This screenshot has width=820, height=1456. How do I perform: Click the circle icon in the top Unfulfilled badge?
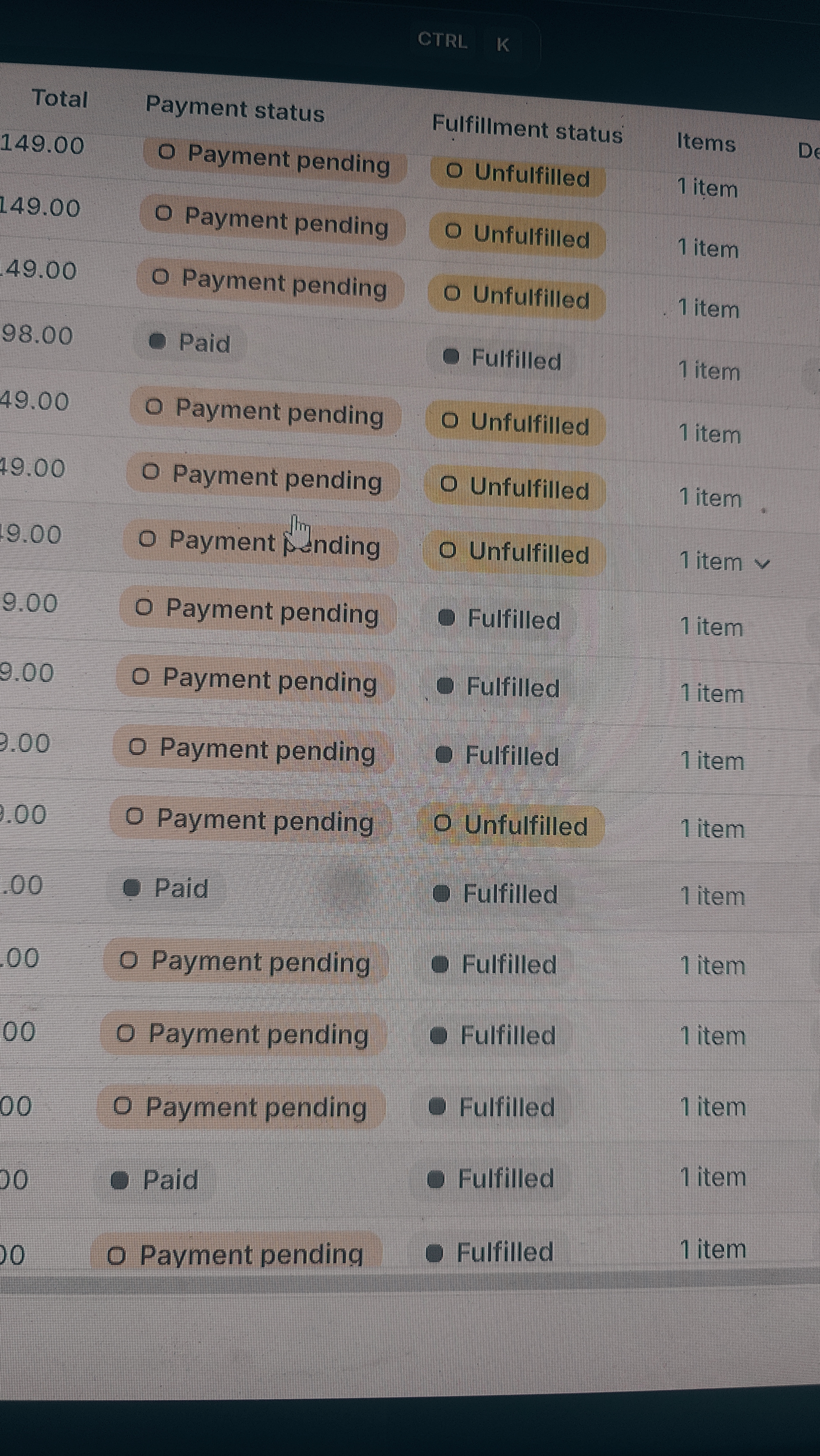tap(454, 171)
